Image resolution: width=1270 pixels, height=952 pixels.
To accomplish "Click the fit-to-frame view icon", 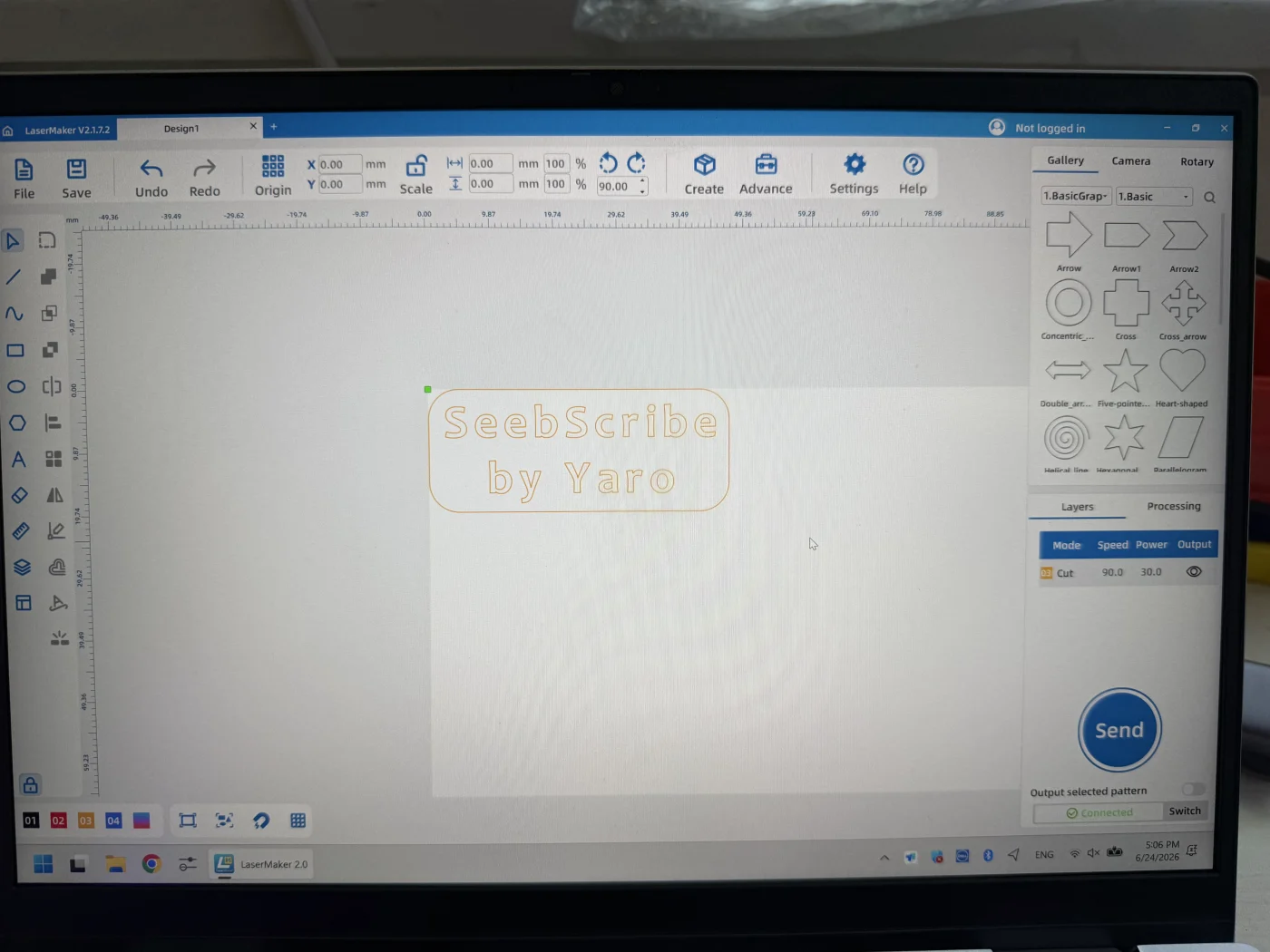I will 188,821.
